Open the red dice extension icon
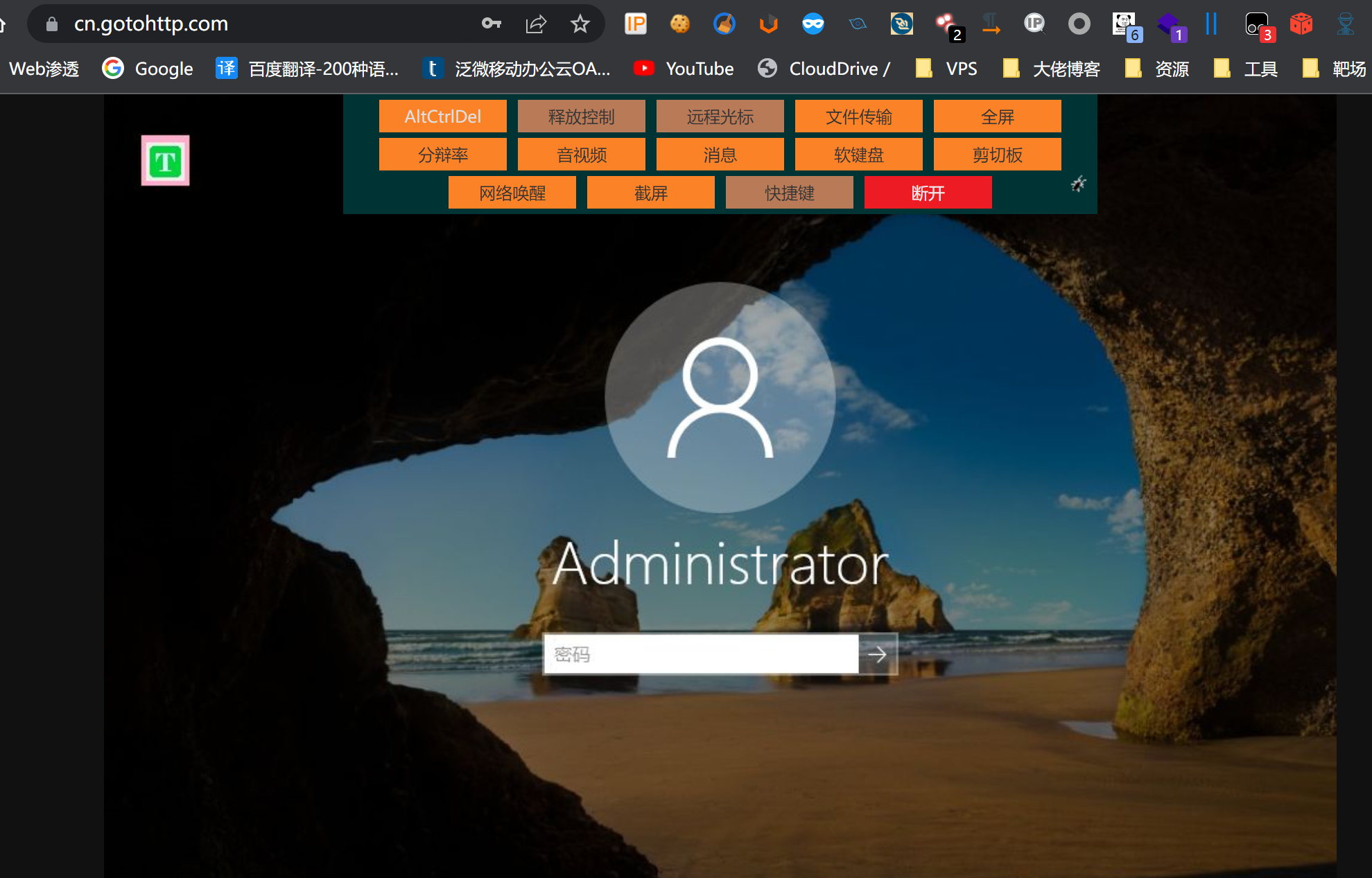The height and width of the screenshot is (878, 1372). click(1301, 24)
